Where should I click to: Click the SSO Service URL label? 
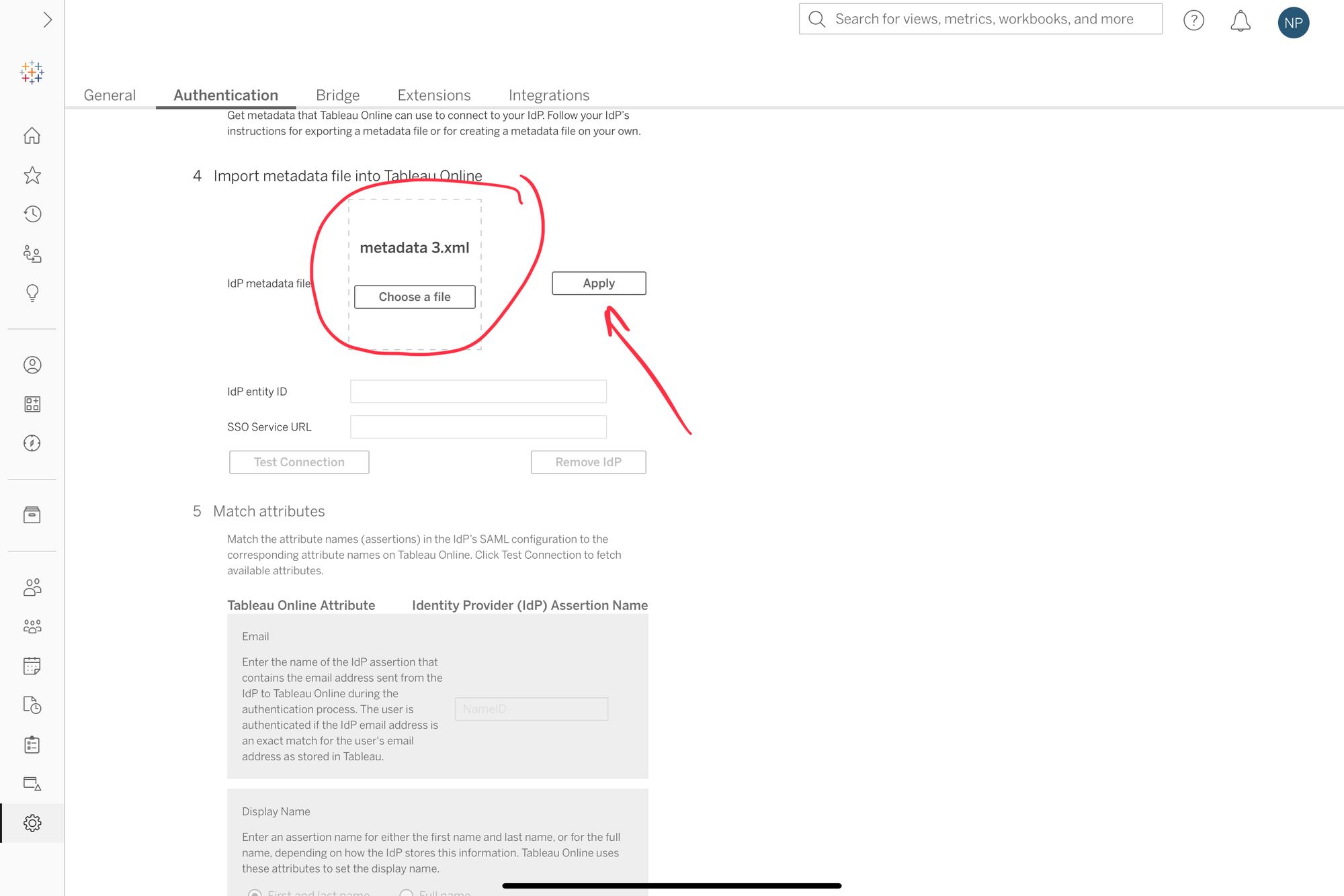pyautogui.click(x=269, y=427)
